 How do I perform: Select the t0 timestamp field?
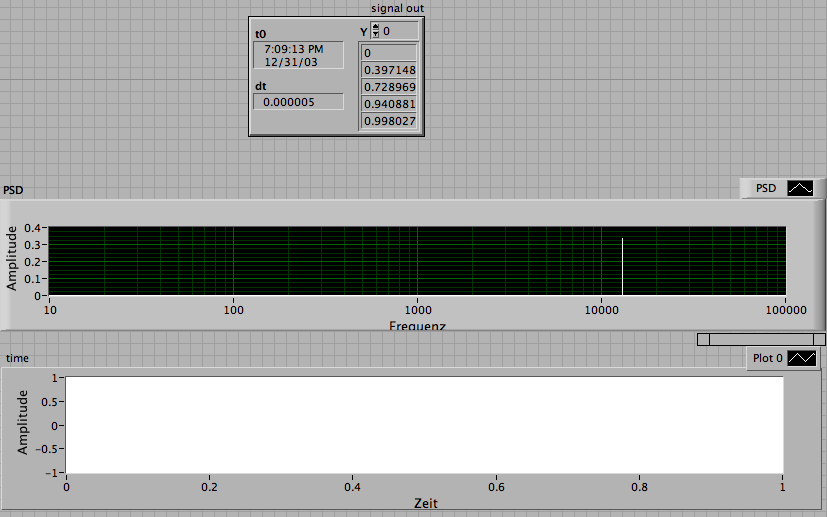299,55
